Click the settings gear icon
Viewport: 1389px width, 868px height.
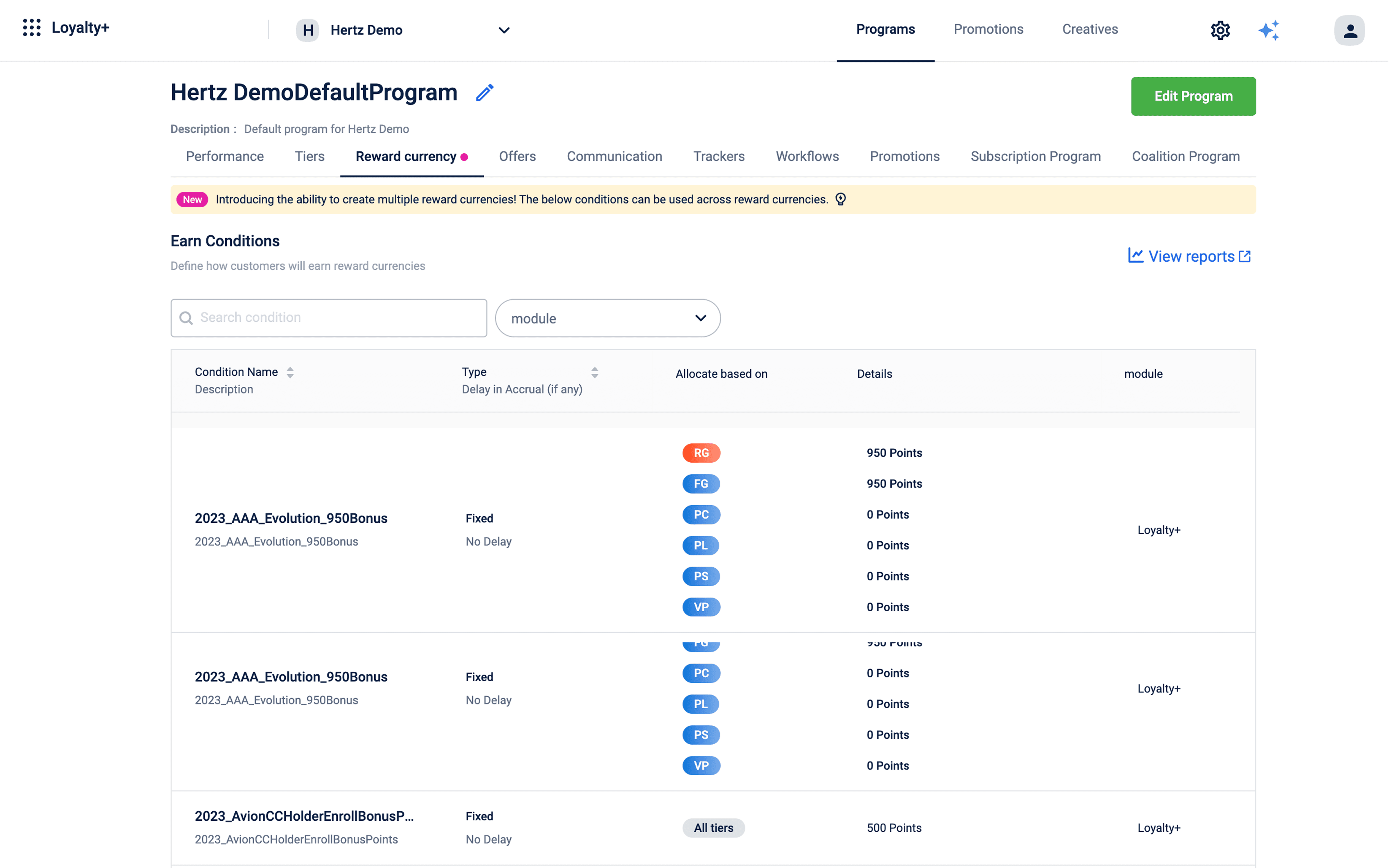point(1220,30)
